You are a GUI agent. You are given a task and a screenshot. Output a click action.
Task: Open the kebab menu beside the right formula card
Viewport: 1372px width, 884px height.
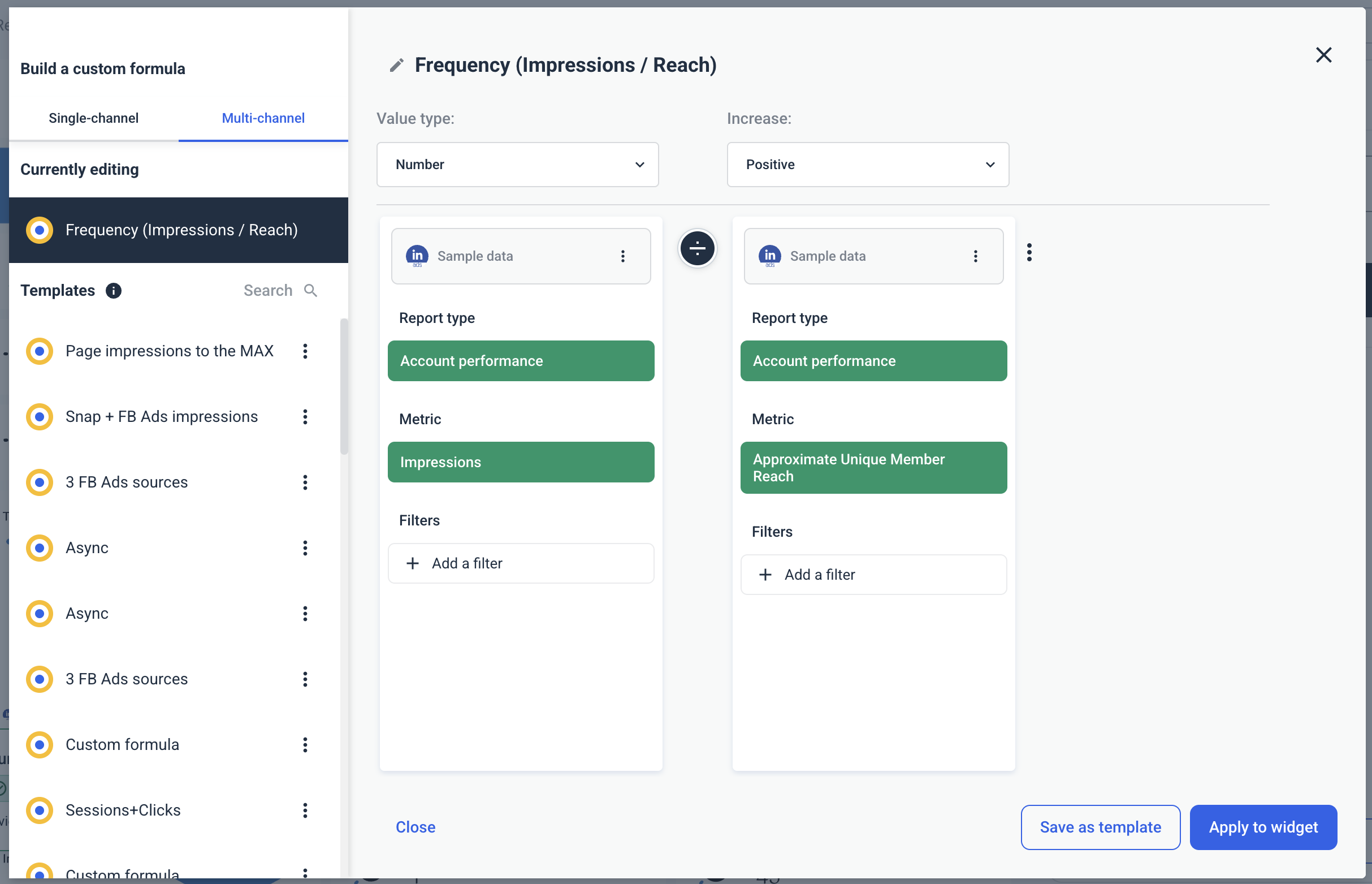point(1028,252)
